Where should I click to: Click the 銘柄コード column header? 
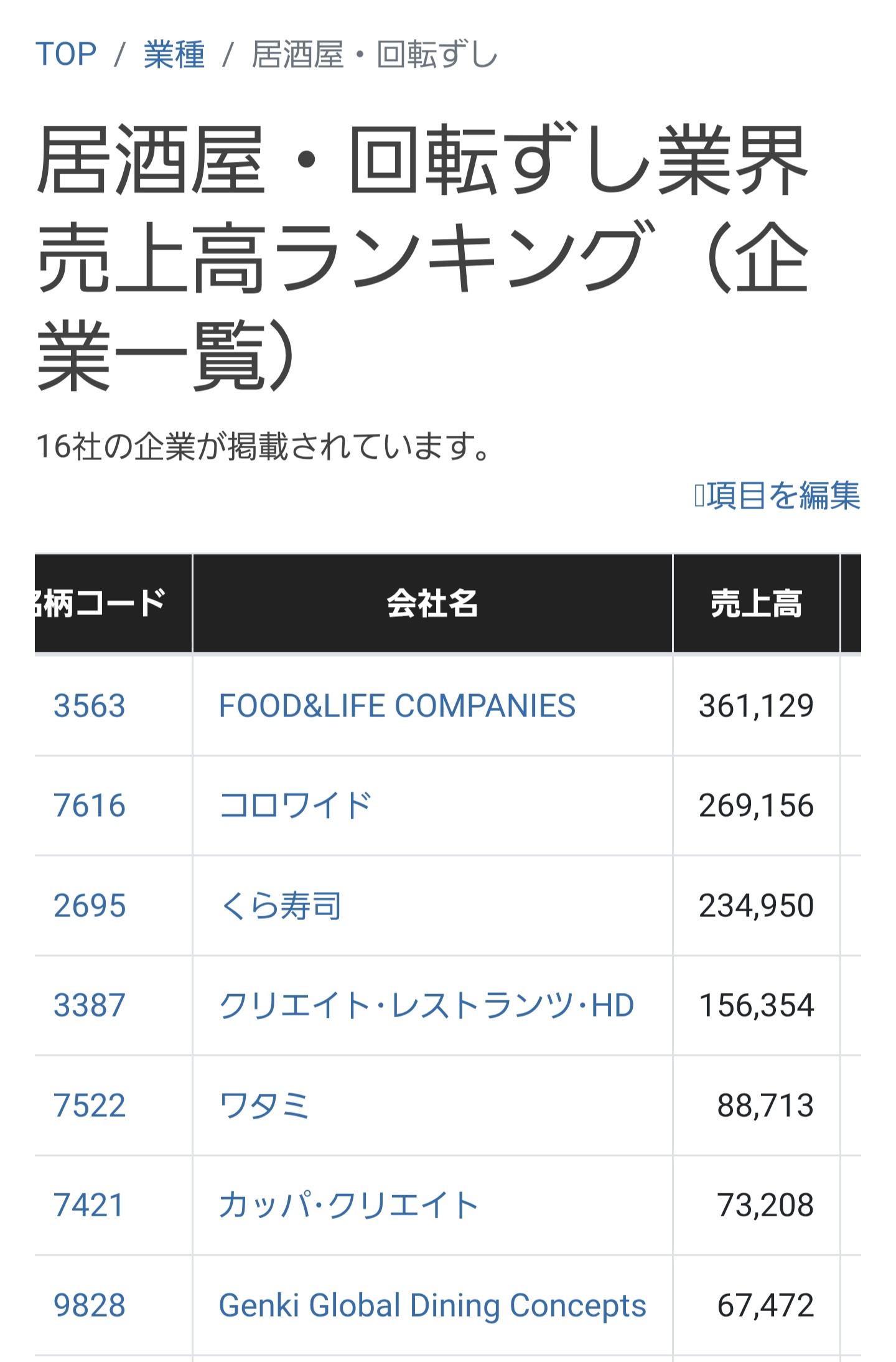[113, 603]
